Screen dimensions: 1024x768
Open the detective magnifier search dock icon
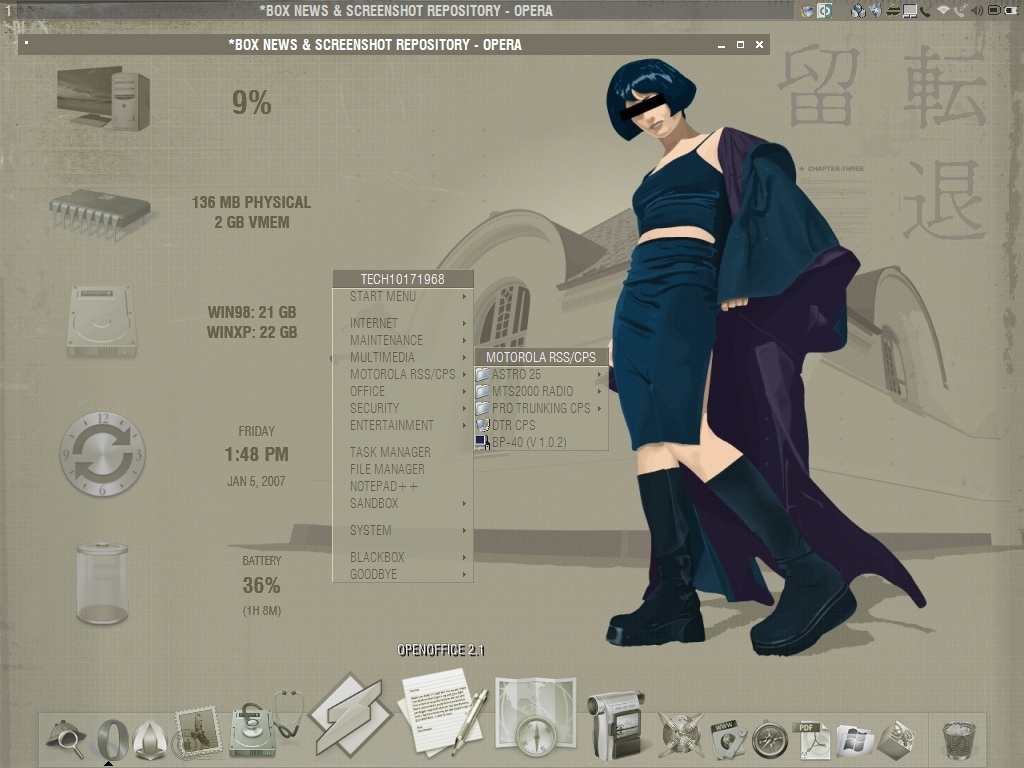point(65,739)
